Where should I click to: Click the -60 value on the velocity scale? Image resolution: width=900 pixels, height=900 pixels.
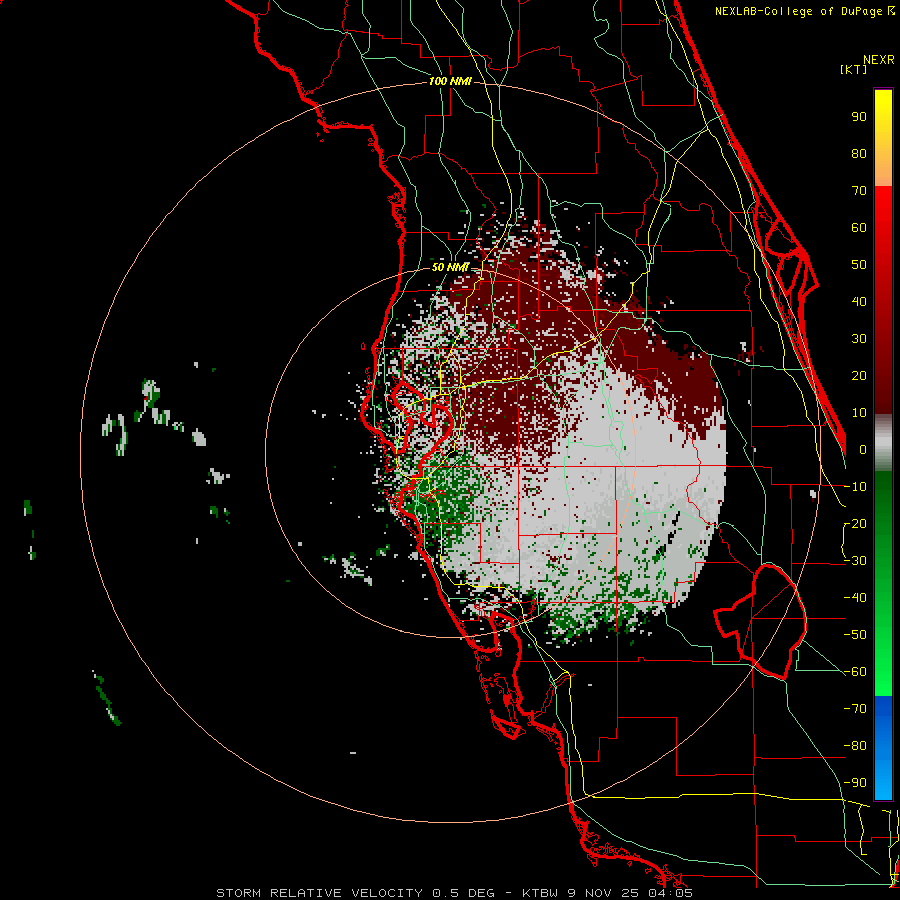[855, 672]
